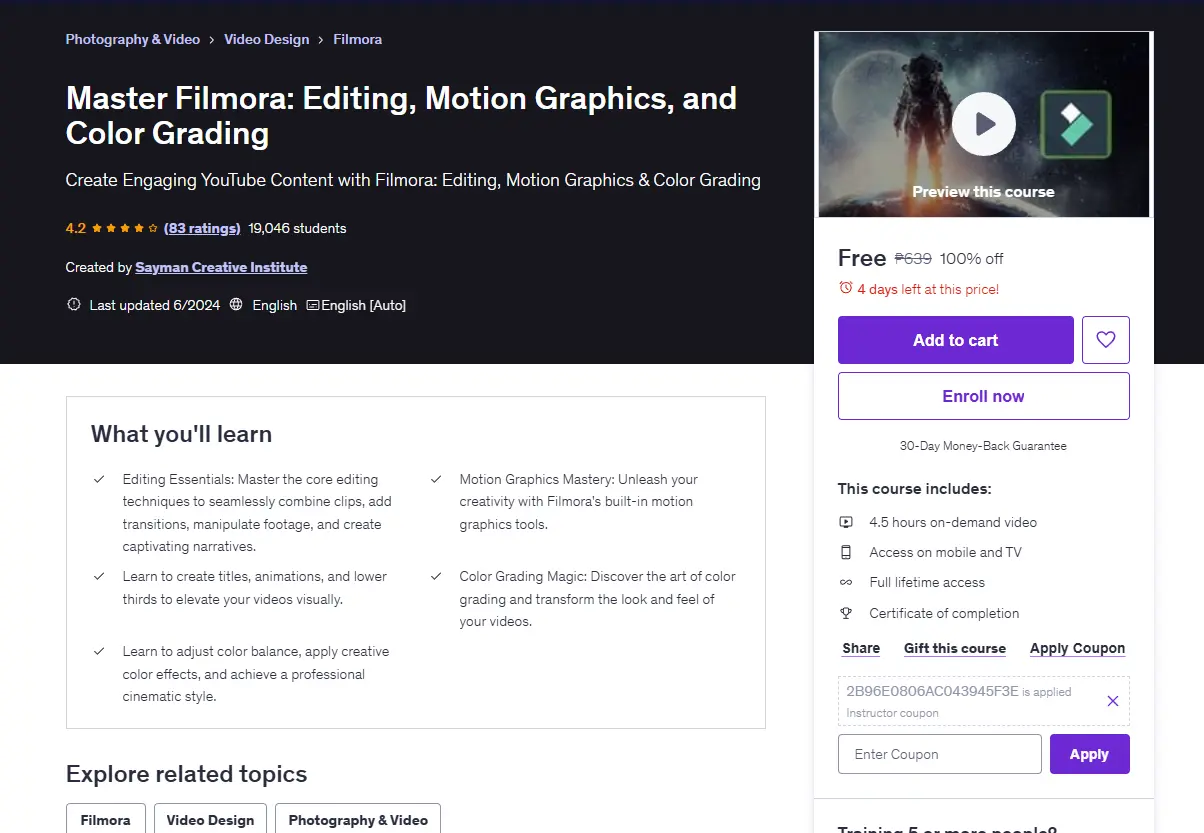
Task: Click checkmark beside Motion Graphics Mastery
Action: click(x=436, y=479)
